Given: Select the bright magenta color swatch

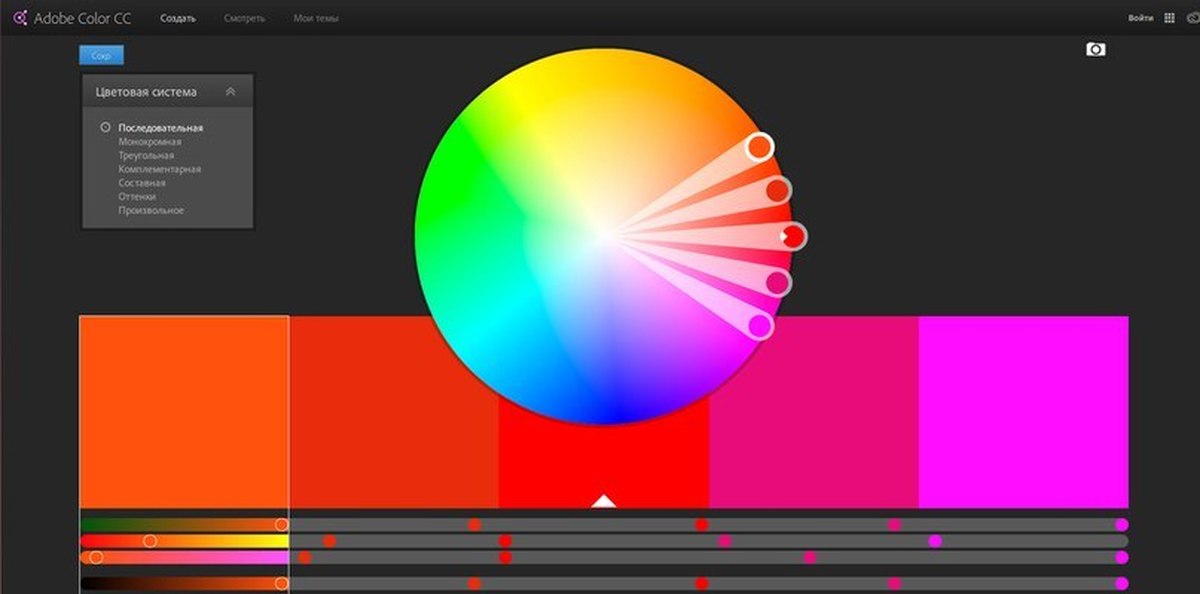Looking at the screenshot, I should [x=1023, y=412].
